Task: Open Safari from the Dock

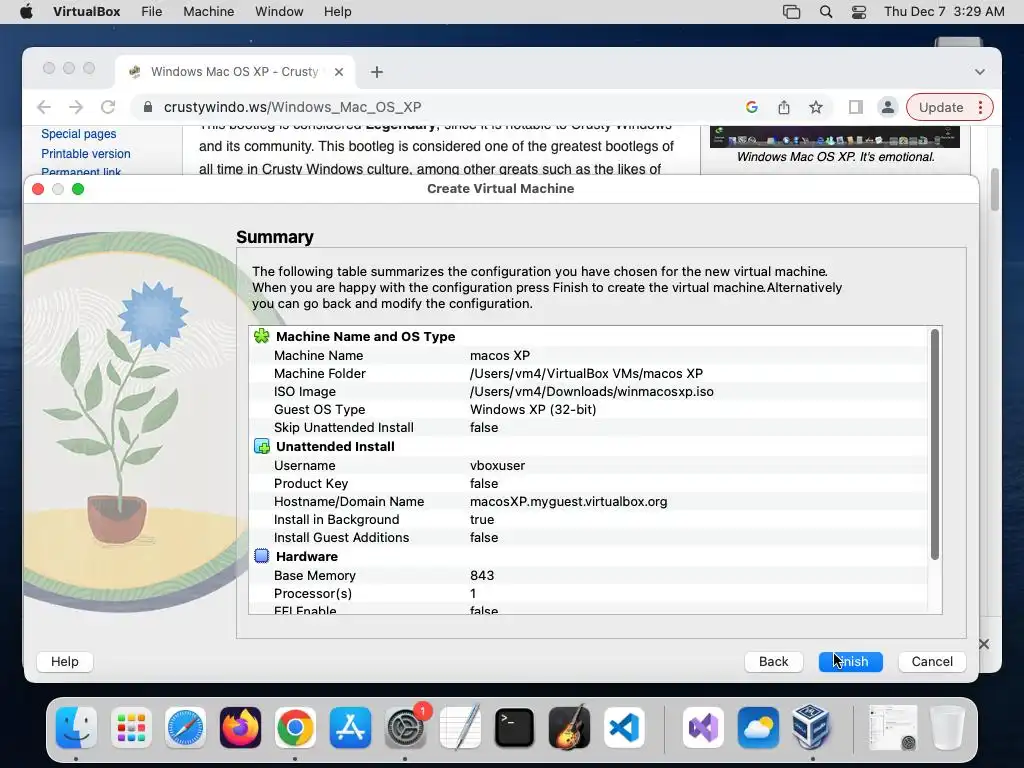Action: [x=185, y=728]
